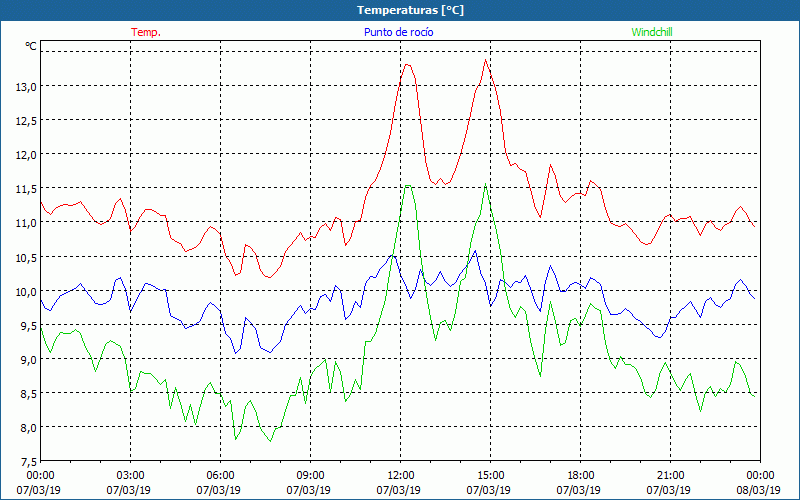Select the blue Punto de rocío legend label
The width and height of the screenshot is (800, 500).
coord(398,32)
